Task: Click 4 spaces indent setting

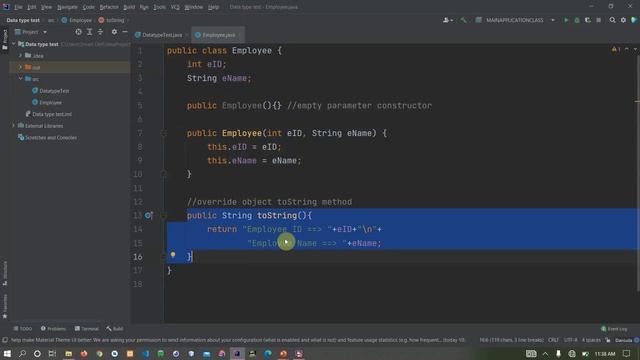Action: [x=591, y=340]
